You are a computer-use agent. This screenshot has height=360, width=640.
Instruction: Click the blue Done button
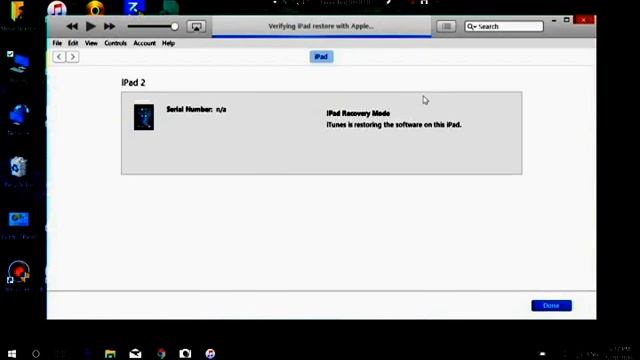point(551,305)
